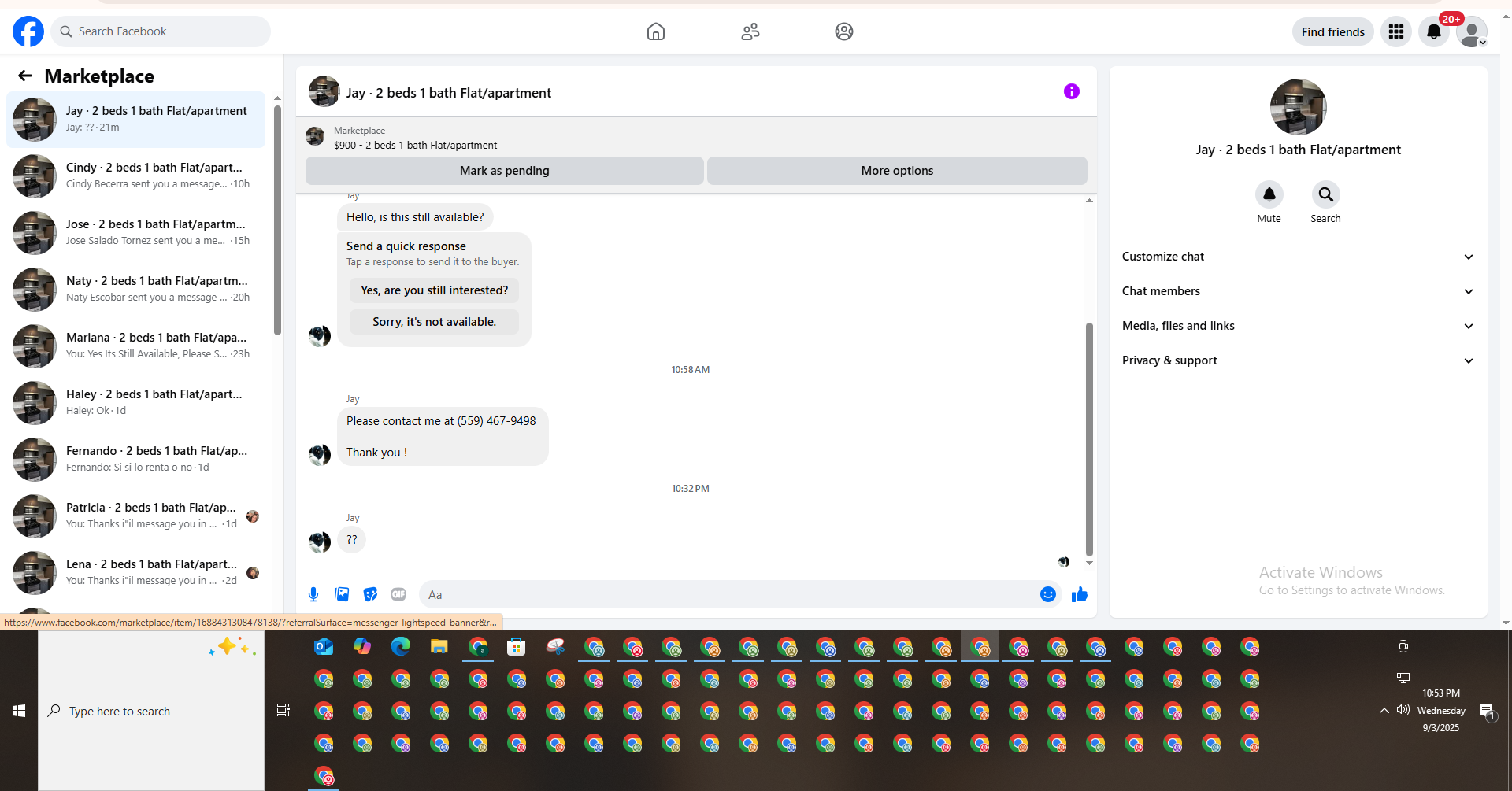
Task: Open the GIF picker
Action: click(398, 594)
